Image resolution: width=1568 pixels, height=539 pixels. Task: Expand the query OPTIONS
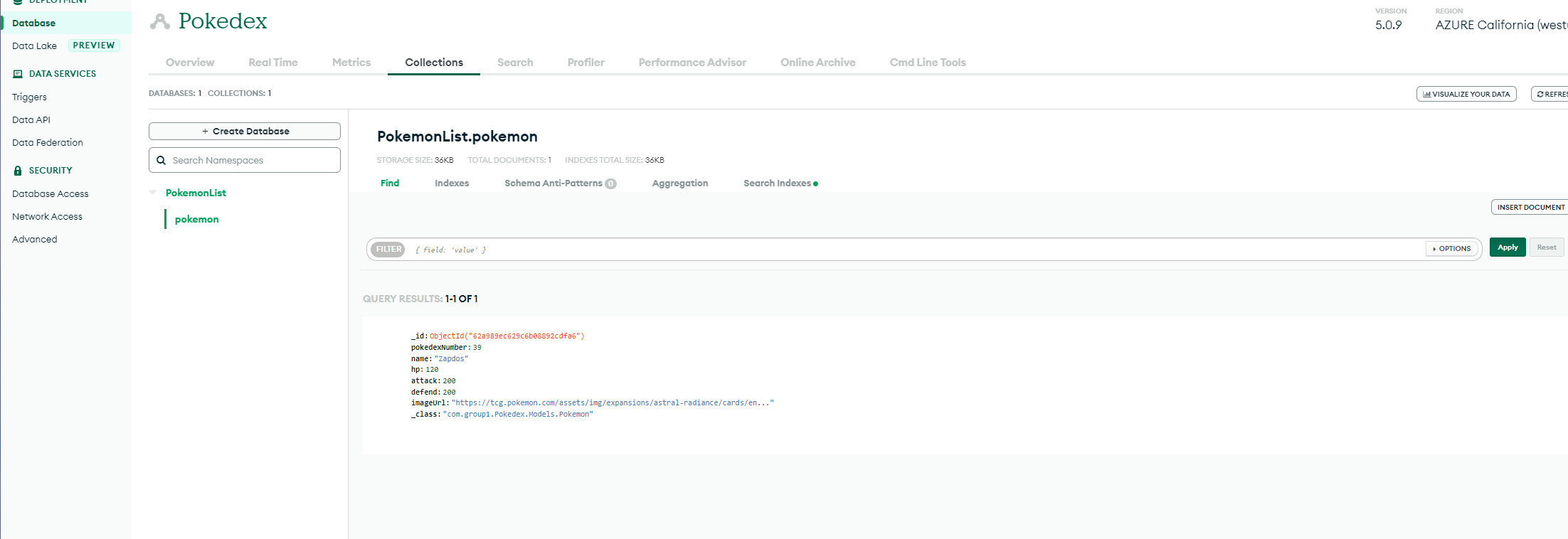click(1451, 249)
